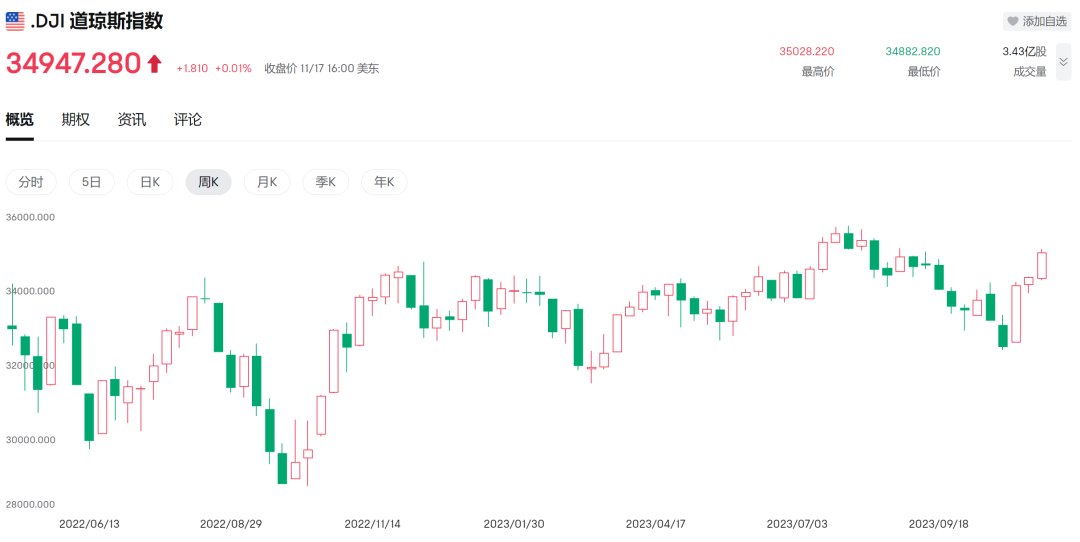1080x542 pixels.
Task: Click the 最低价 label
Action: click(924, 72)
